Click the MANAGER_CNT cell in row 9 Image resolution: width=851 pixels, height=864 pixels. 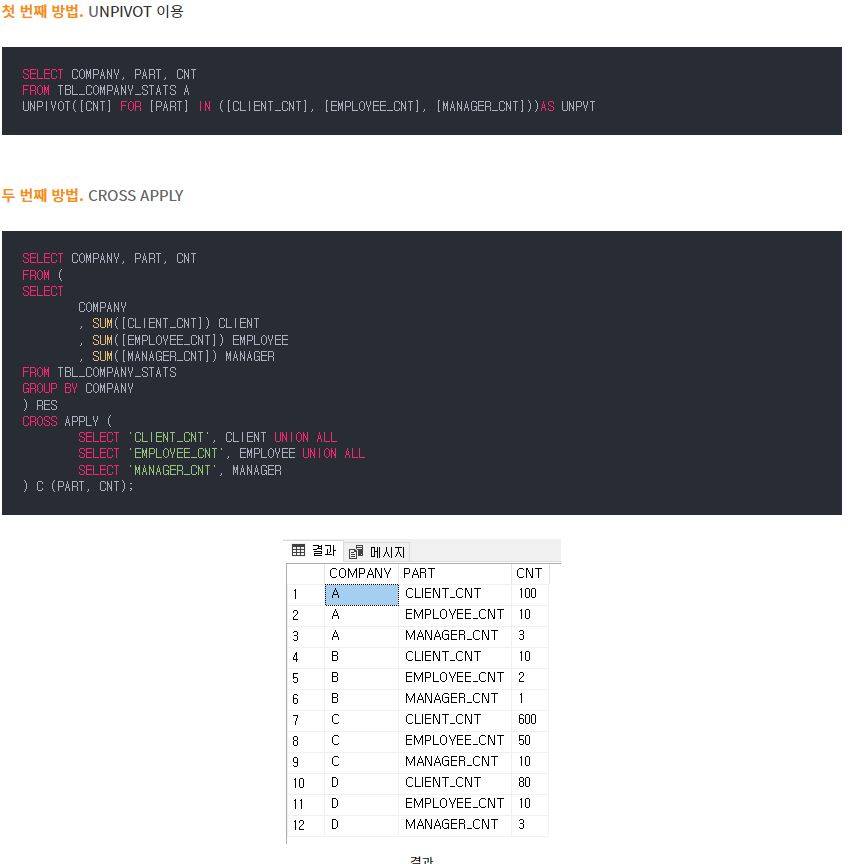pos(454,762)
